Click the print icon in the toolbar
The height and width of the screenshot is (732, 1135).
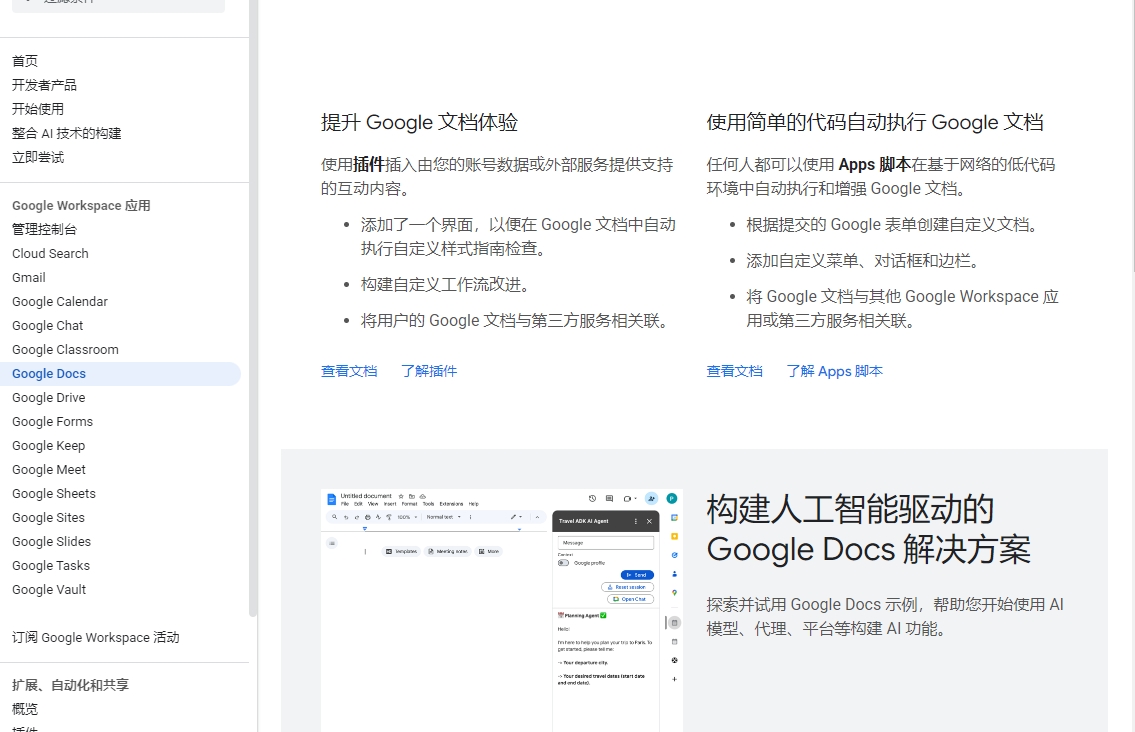pyautogui.click(x=366, y=517)
